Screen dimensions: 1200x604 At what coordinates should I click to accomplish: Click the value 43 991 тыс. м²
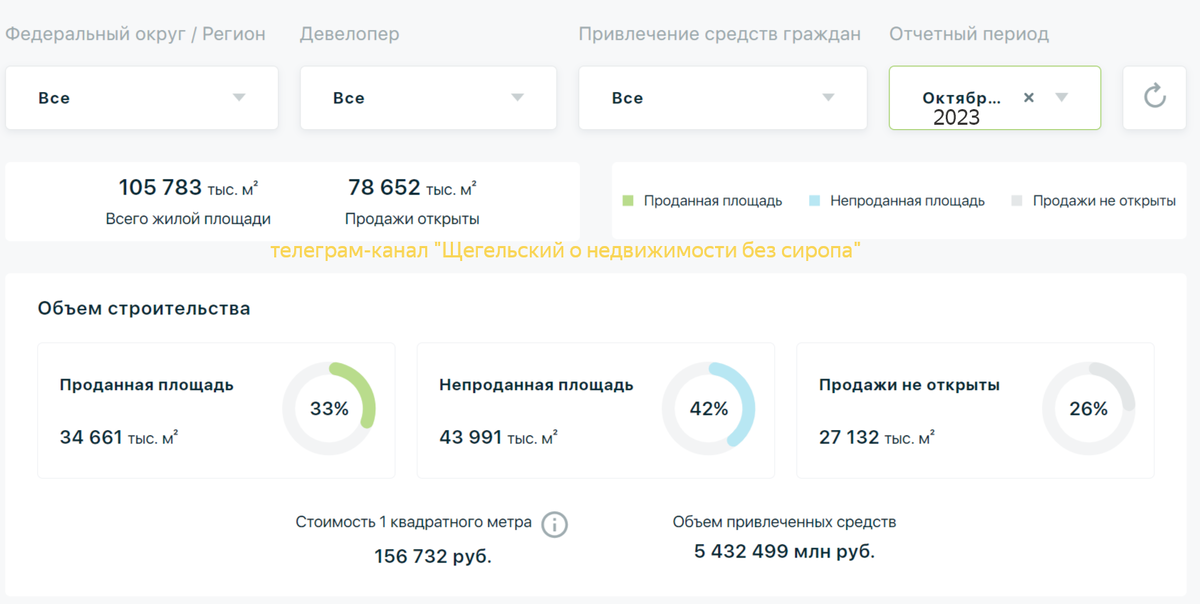(x=499, y=437)
